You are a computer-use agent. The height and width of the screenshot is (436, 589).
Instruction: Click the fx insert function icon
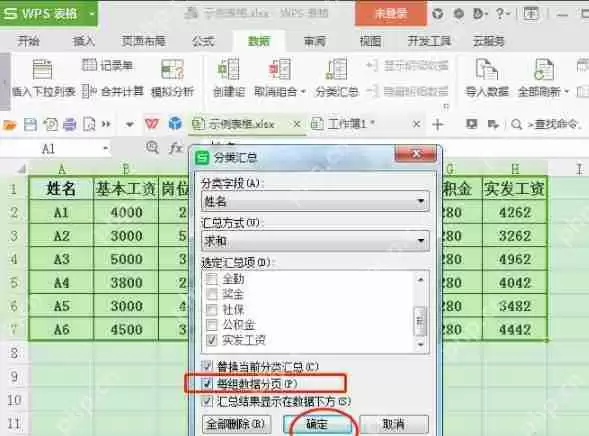[x=176, y=148]
